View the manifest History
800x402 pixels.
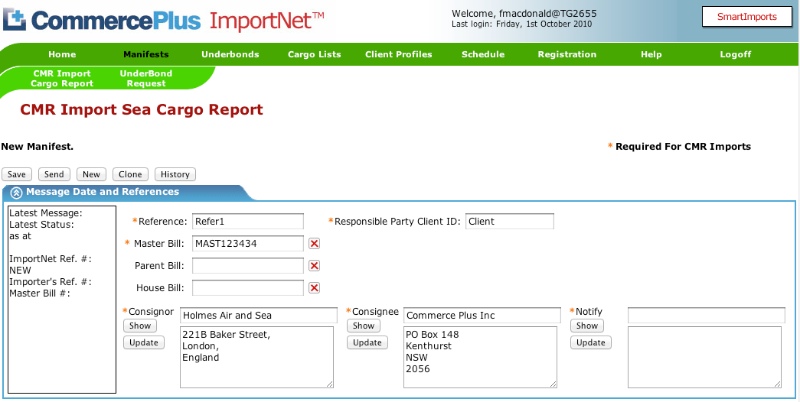174,174
